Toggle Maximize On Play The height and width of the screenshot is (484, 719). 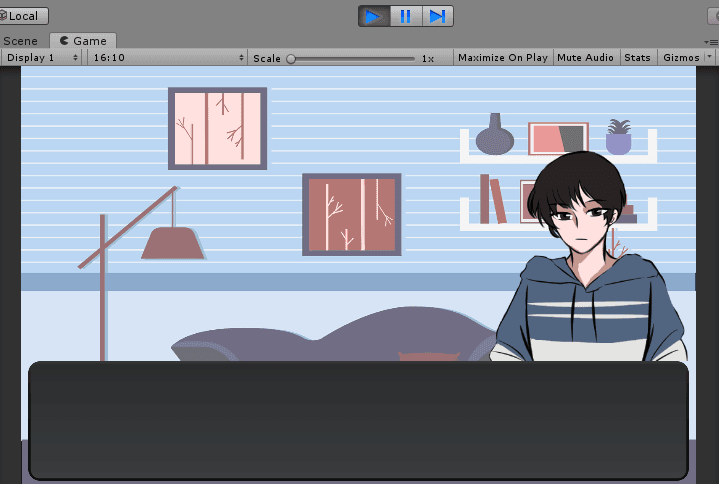pos(503,58)
